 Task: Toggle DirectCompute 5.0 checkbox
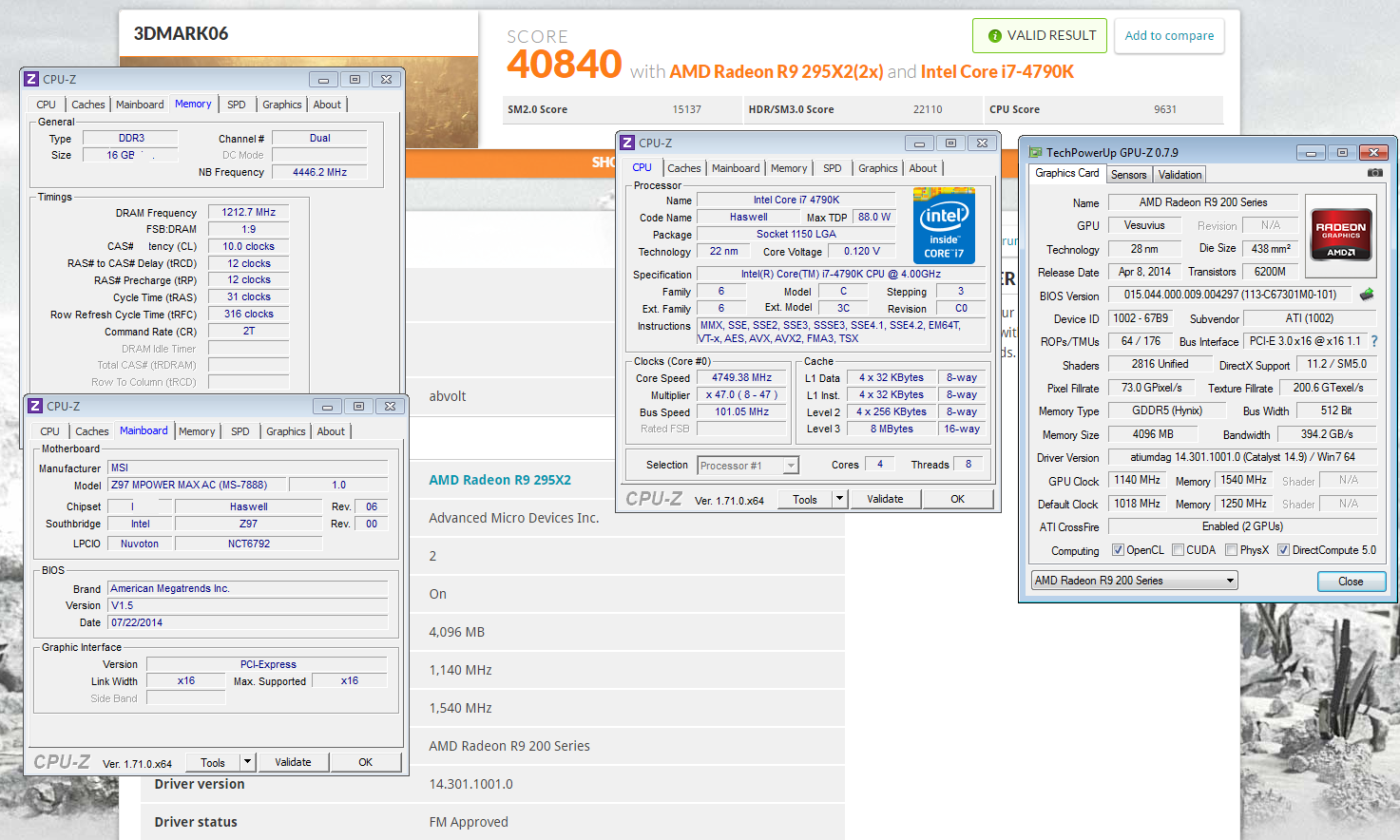click(x=1283, y=550)
